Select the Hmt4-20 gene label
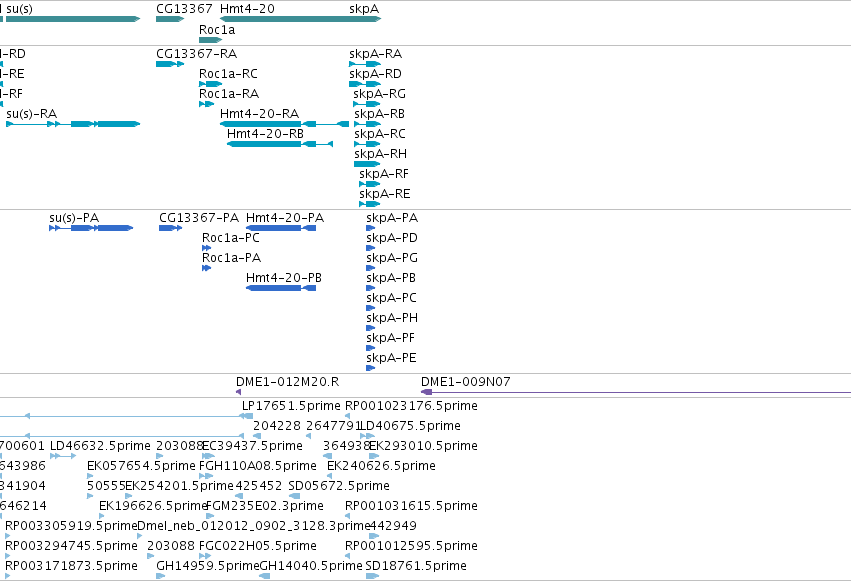This screenshot has width=851, height=581. [x=247, y=9]
